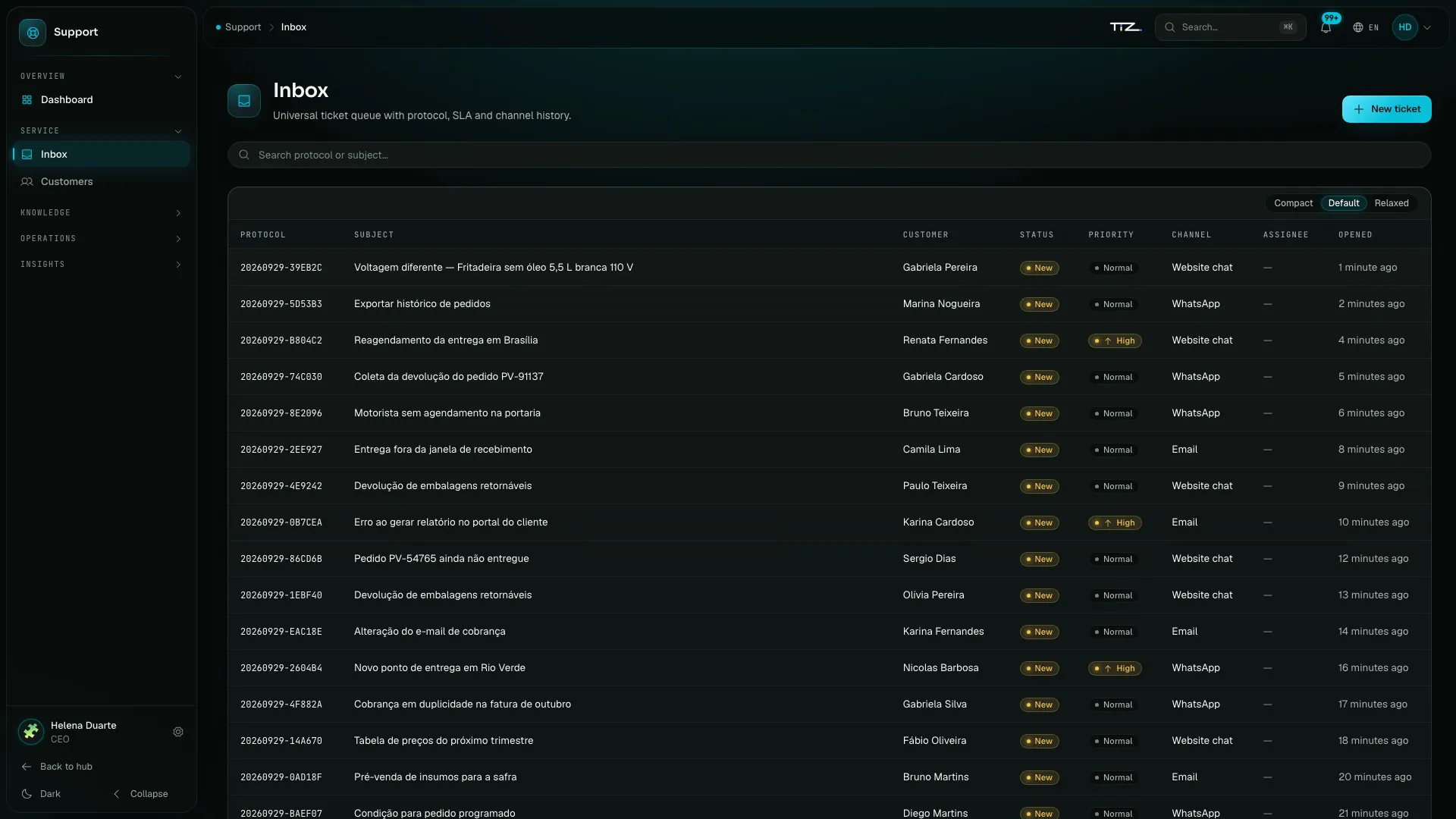Click the Support app logo icon
Image resolution: width=1456 pixels, height=819 pixels.
(x=33, y=33)
